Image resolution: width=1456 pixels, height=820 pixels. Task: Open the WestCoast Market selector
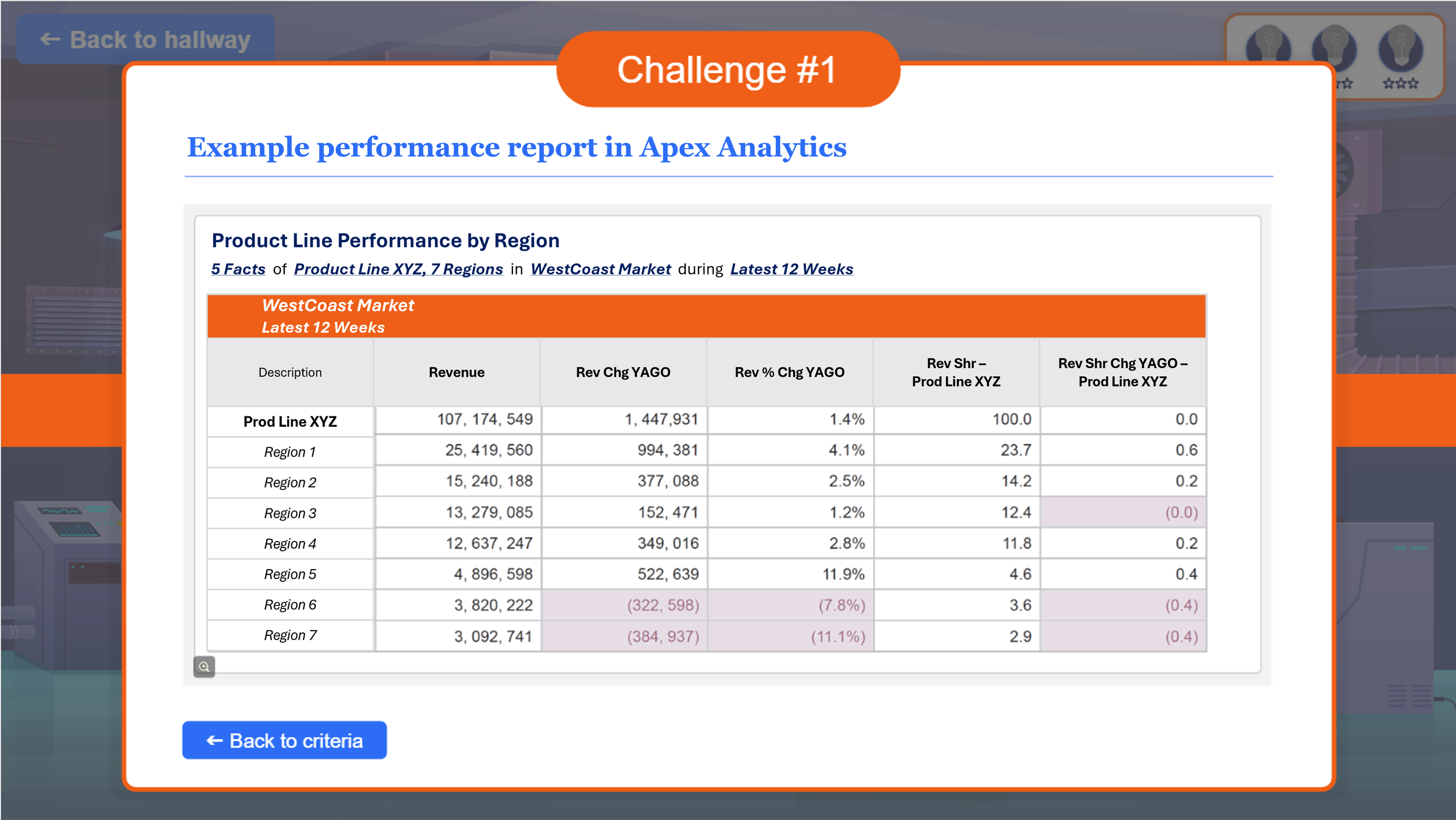pos(601,269)
